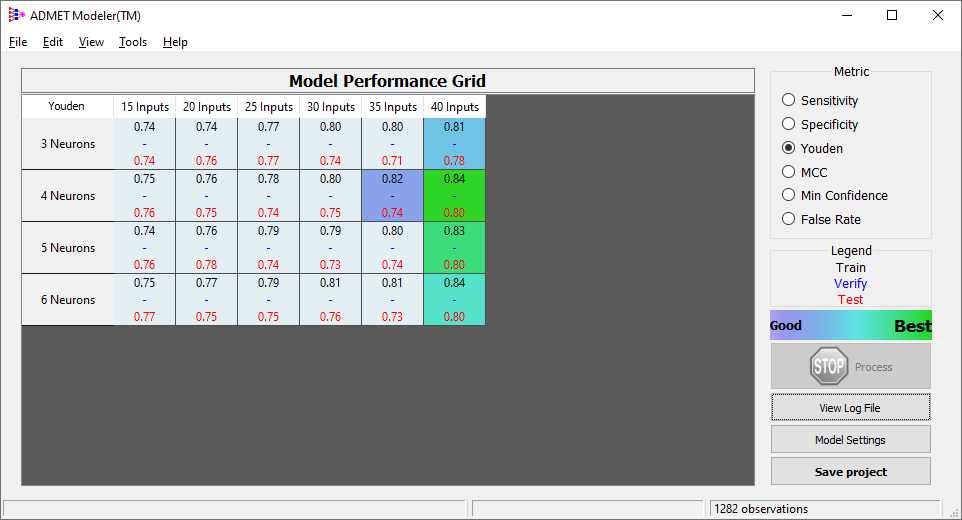This screenshot has width=962, height=520.
Task: Select the 6 Neurons 30 Inputs cell
Action: pos(330,300)
